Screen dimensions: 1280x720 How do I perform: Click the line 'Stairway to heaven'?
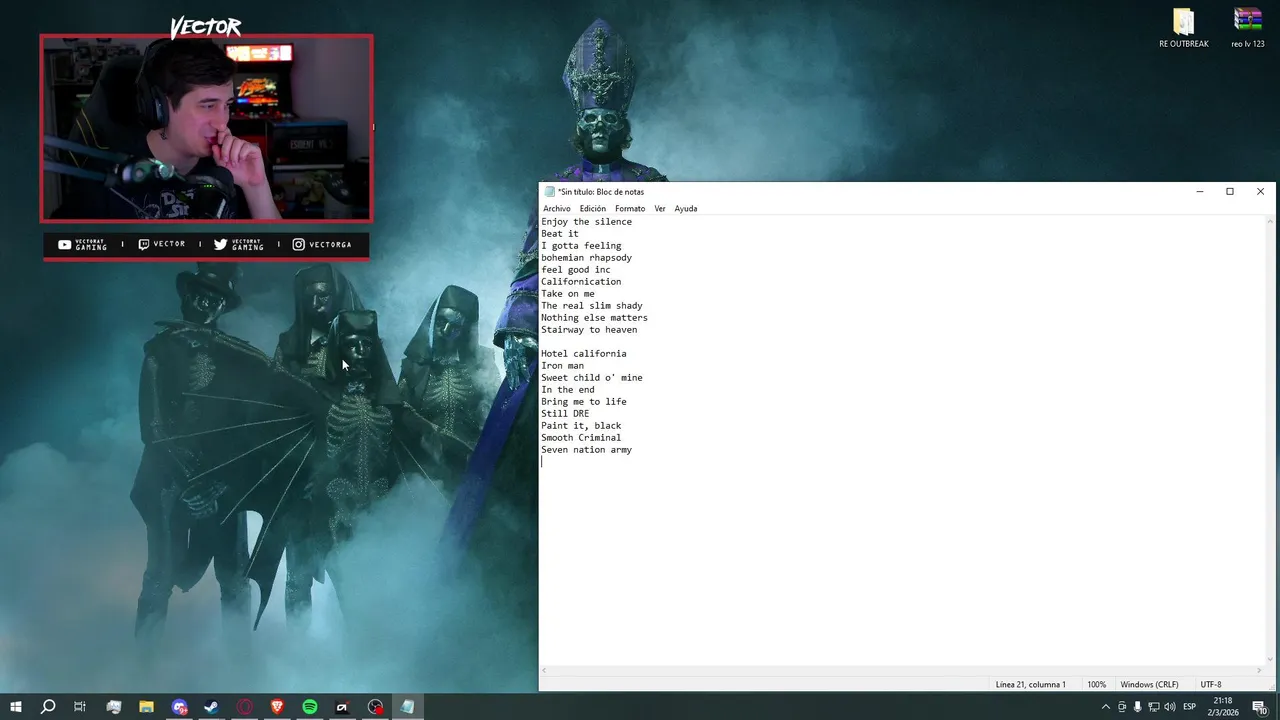589,330
